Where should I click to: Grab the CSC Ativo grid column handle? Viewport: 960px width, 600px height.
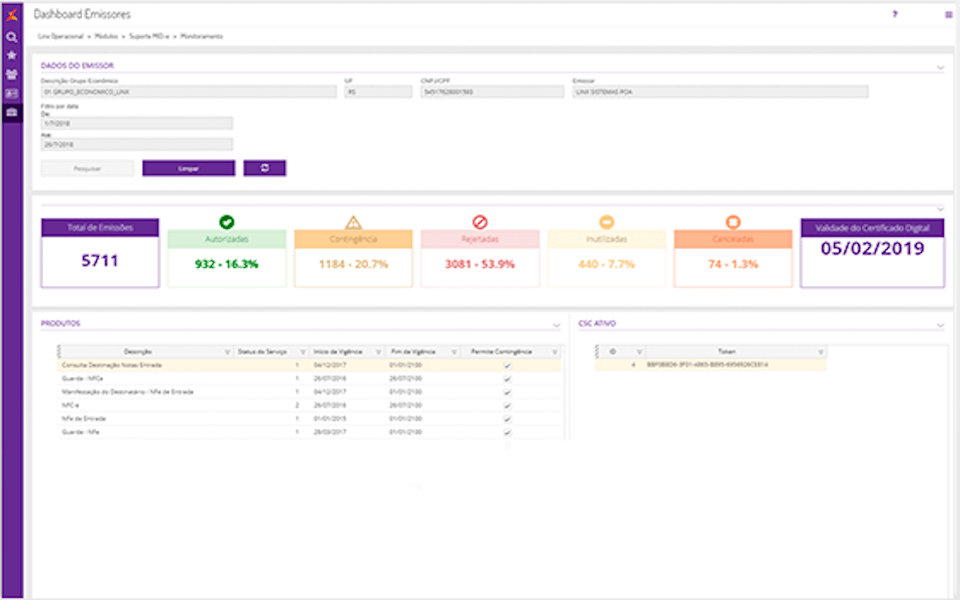point(597,351)
